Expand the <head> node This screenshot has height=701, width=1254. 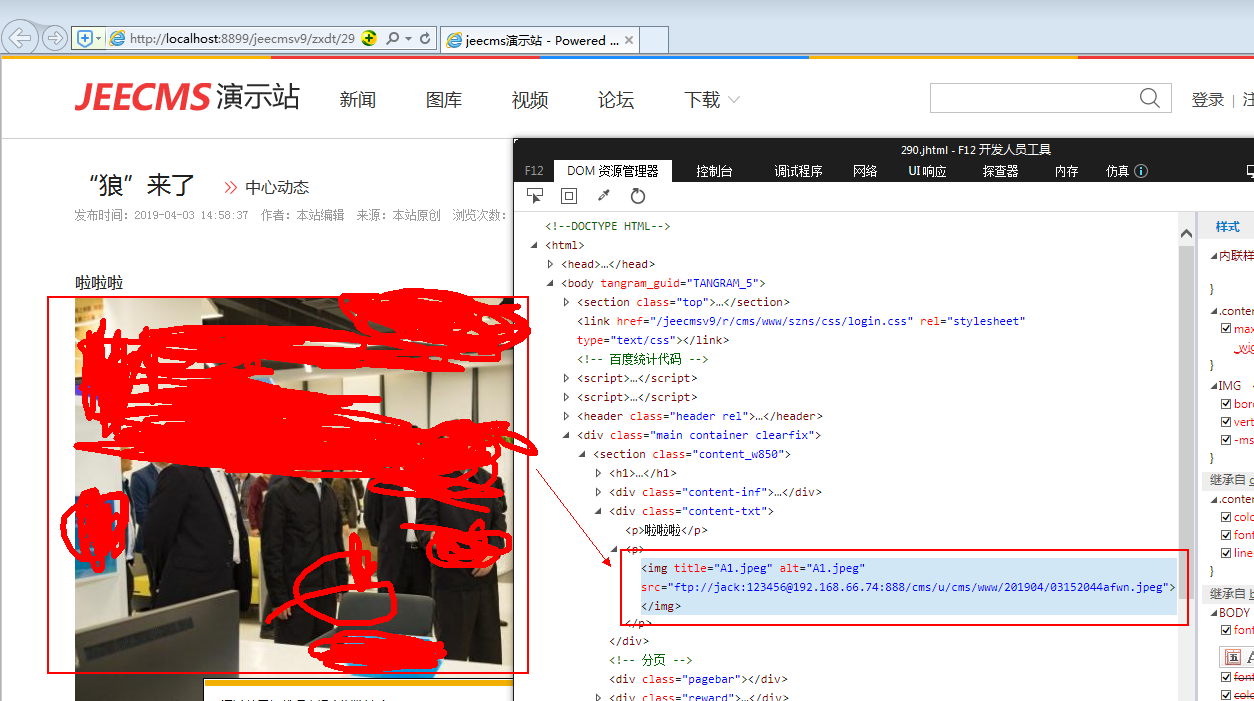pyautogui.click(x=551, y=264)
